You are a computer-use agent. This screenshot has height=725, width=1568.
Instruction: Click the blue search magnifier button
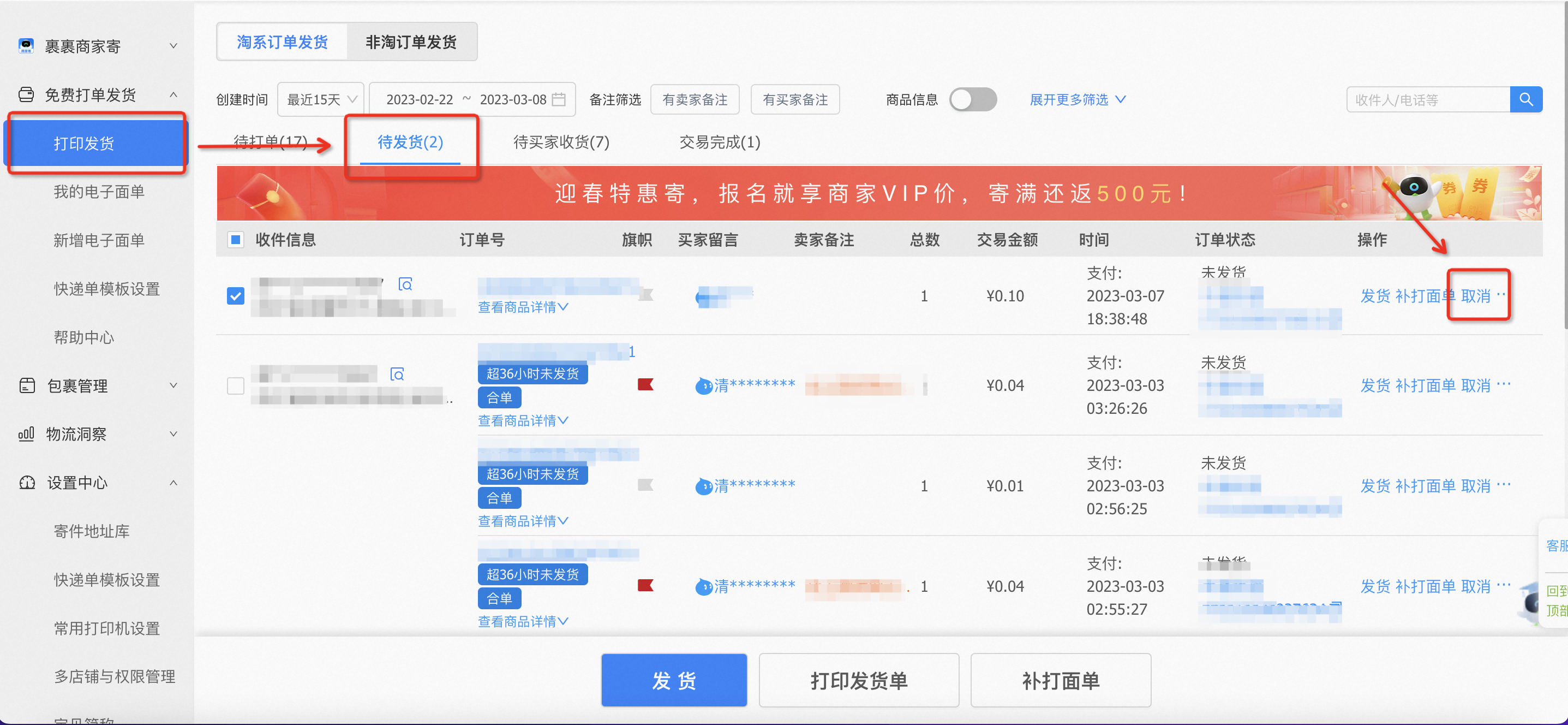click(1526, 99)
